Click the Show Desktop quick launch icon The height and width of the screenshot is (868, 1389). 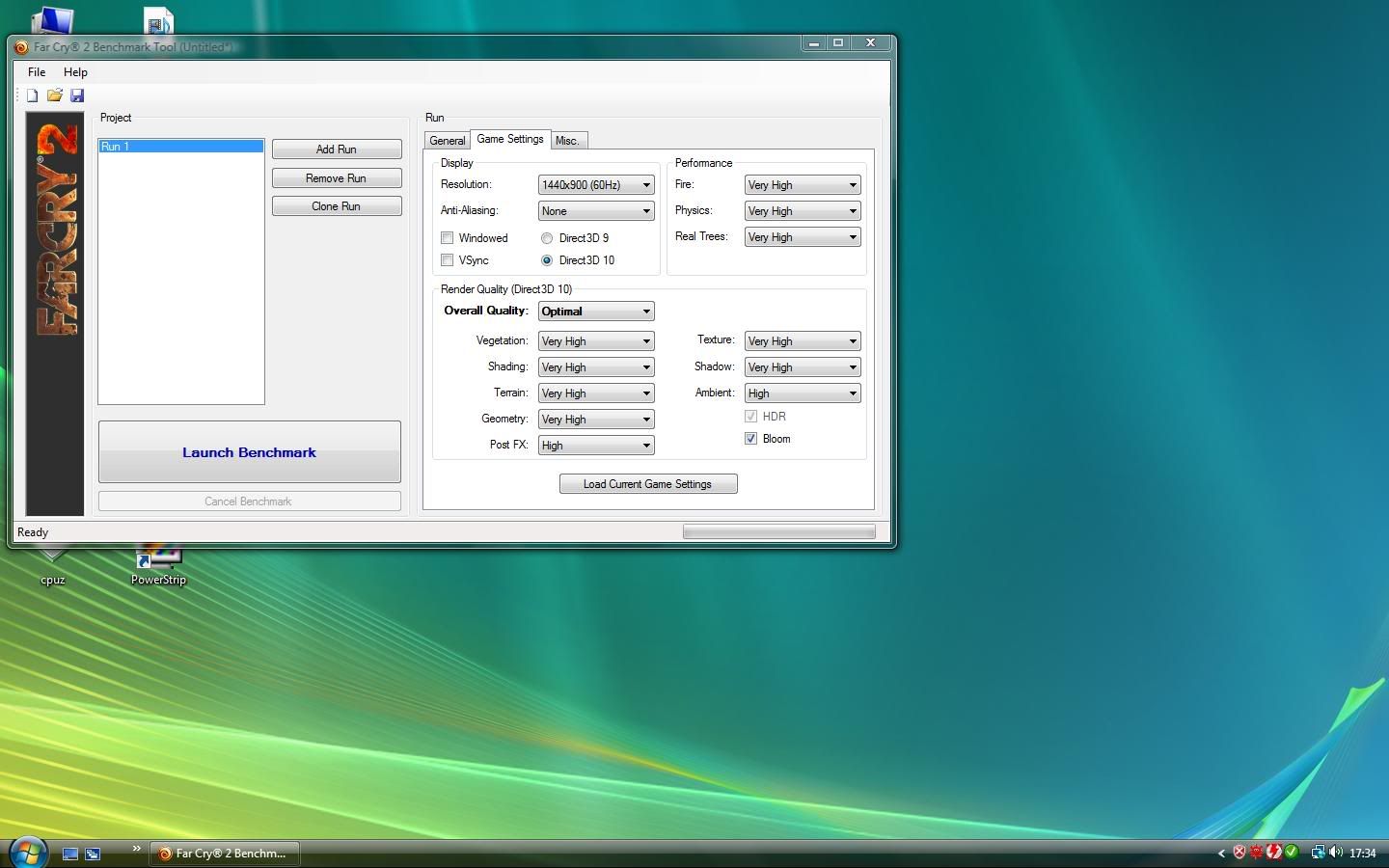70,854
